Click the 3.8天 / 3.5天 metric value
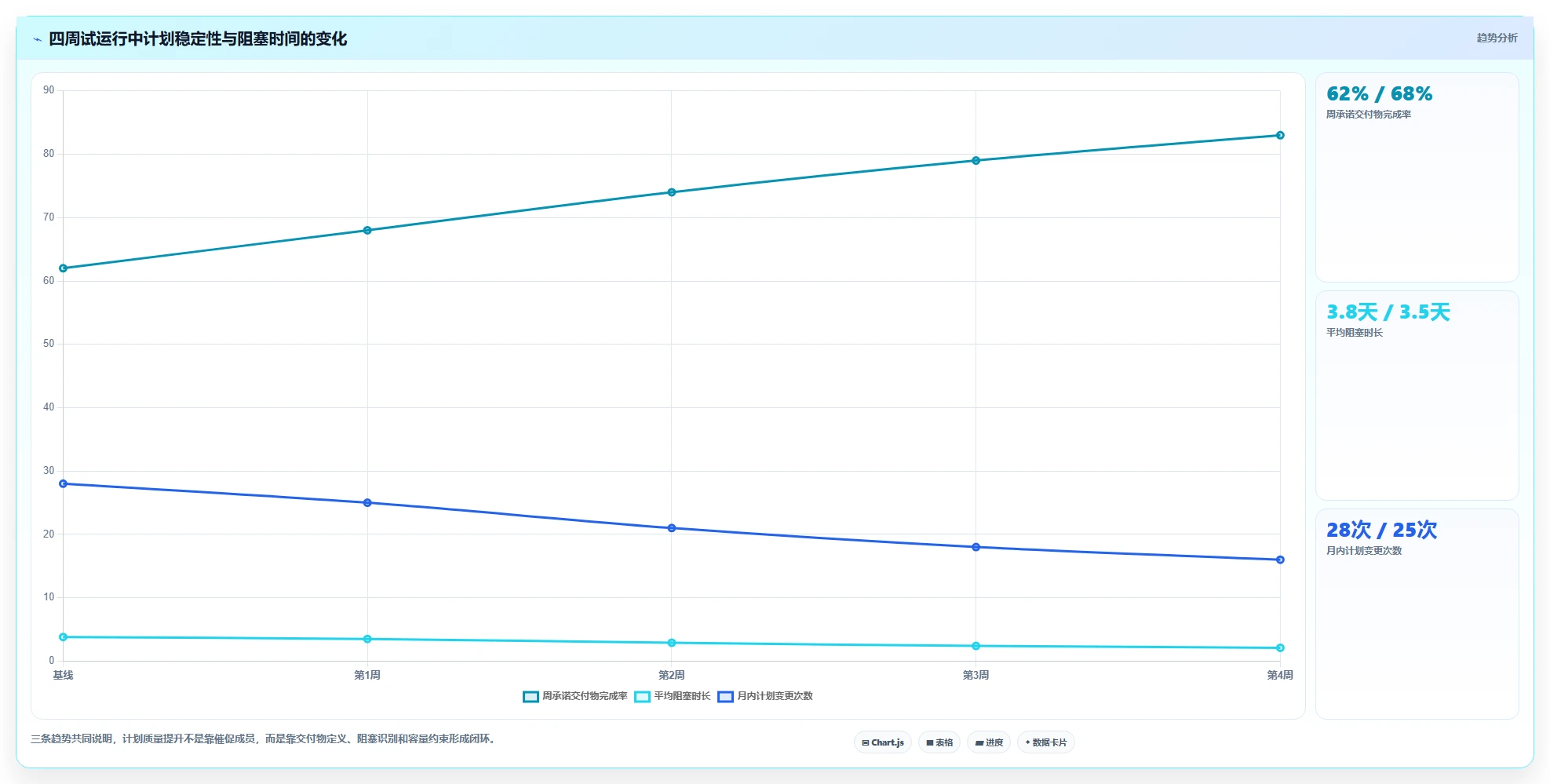1550x784 pixels. tap(1388, 312)
